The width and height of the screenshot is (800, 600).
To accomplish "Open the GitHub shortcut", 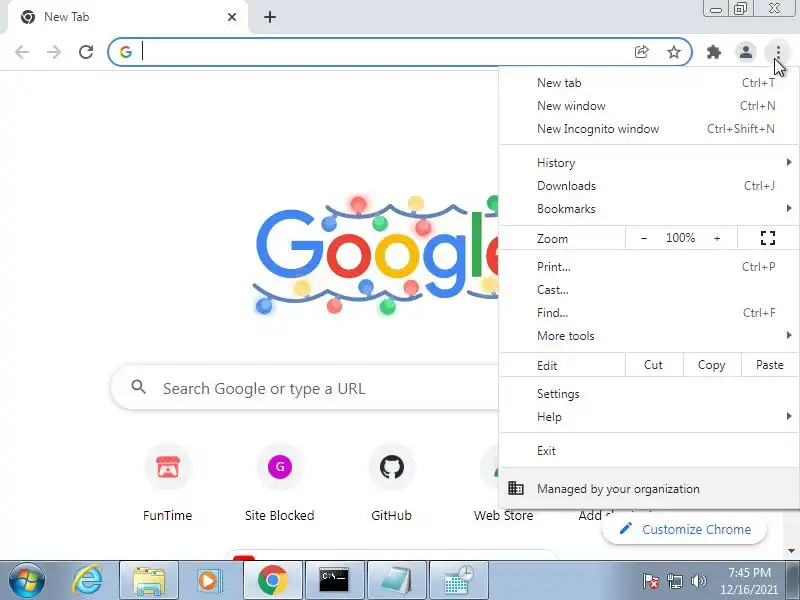I will pyautogui.click(x=391, y=484).
